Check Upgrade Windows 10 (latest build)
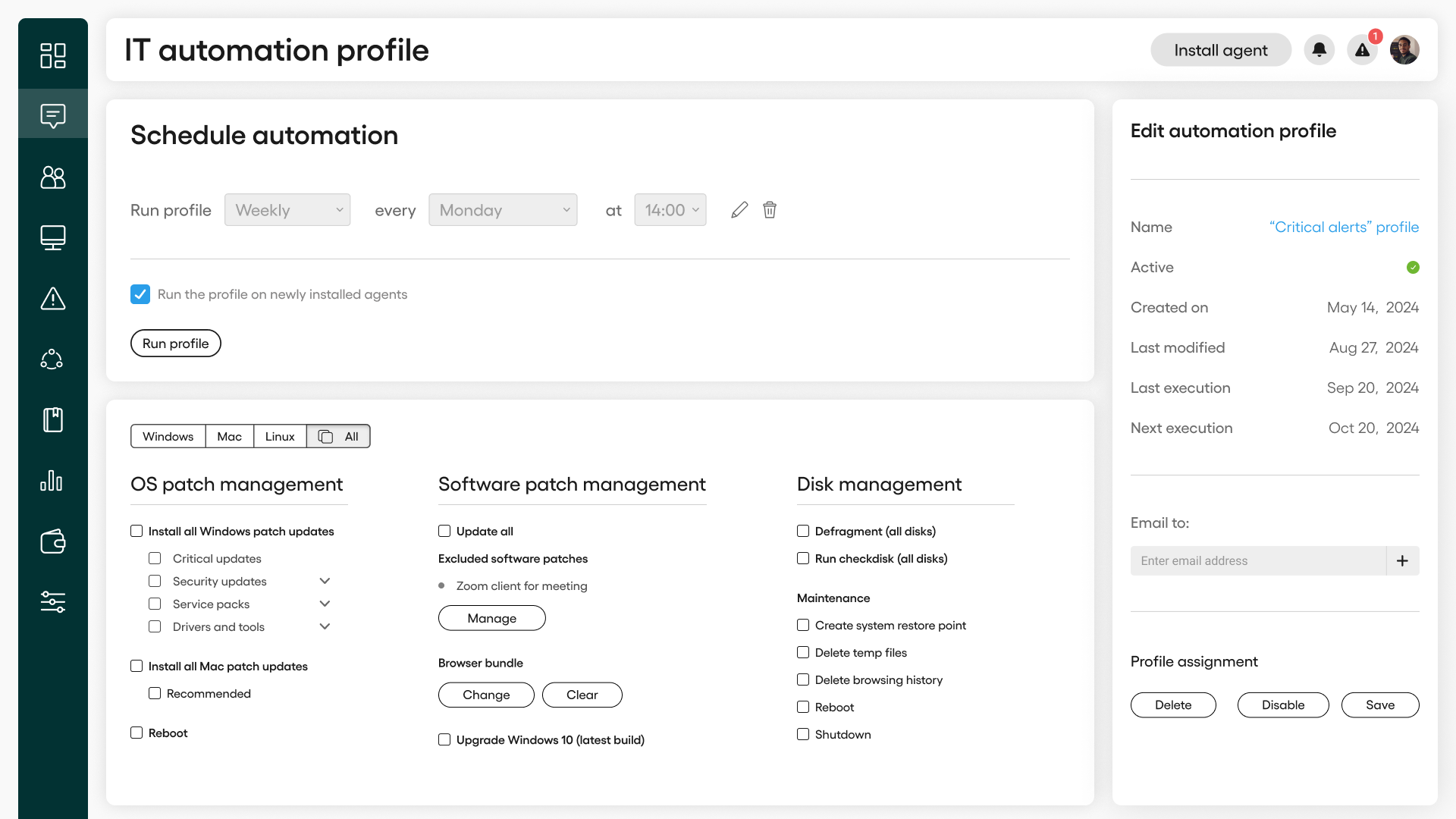Screen dimensions: 1456x819 [x=444, y=740]
